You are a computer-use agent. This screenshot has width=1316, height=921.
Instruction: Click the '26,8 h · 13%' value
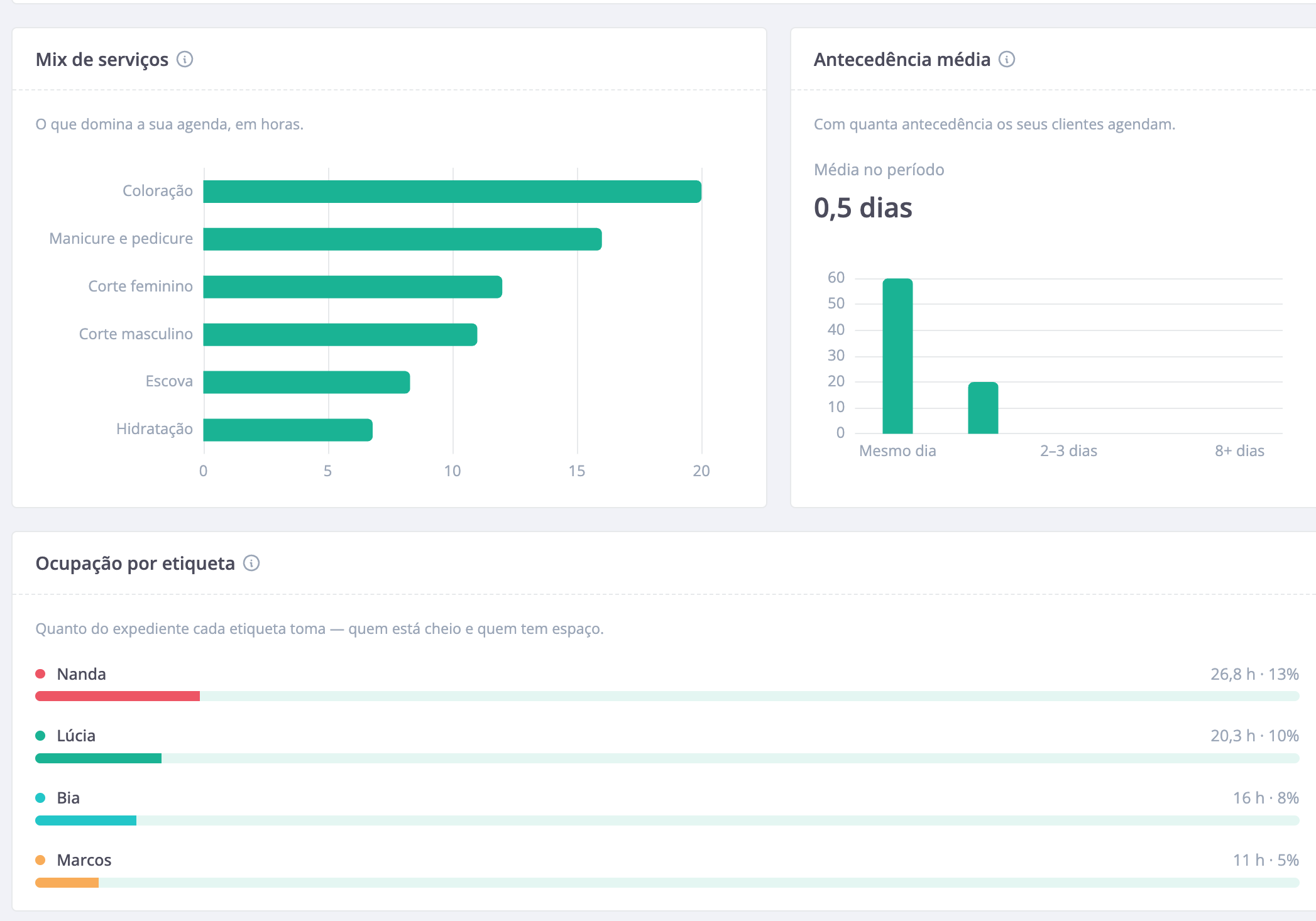[1254, 674]
